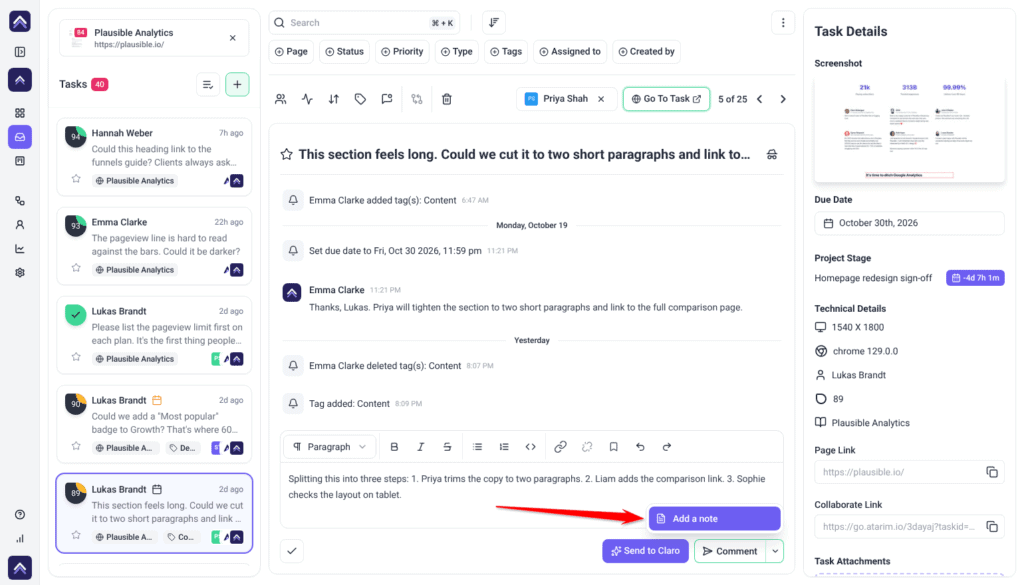This screenshot has height=585, width=1024.
Task: Delete the task with the trash icon
Action: [x=447, y=99]
